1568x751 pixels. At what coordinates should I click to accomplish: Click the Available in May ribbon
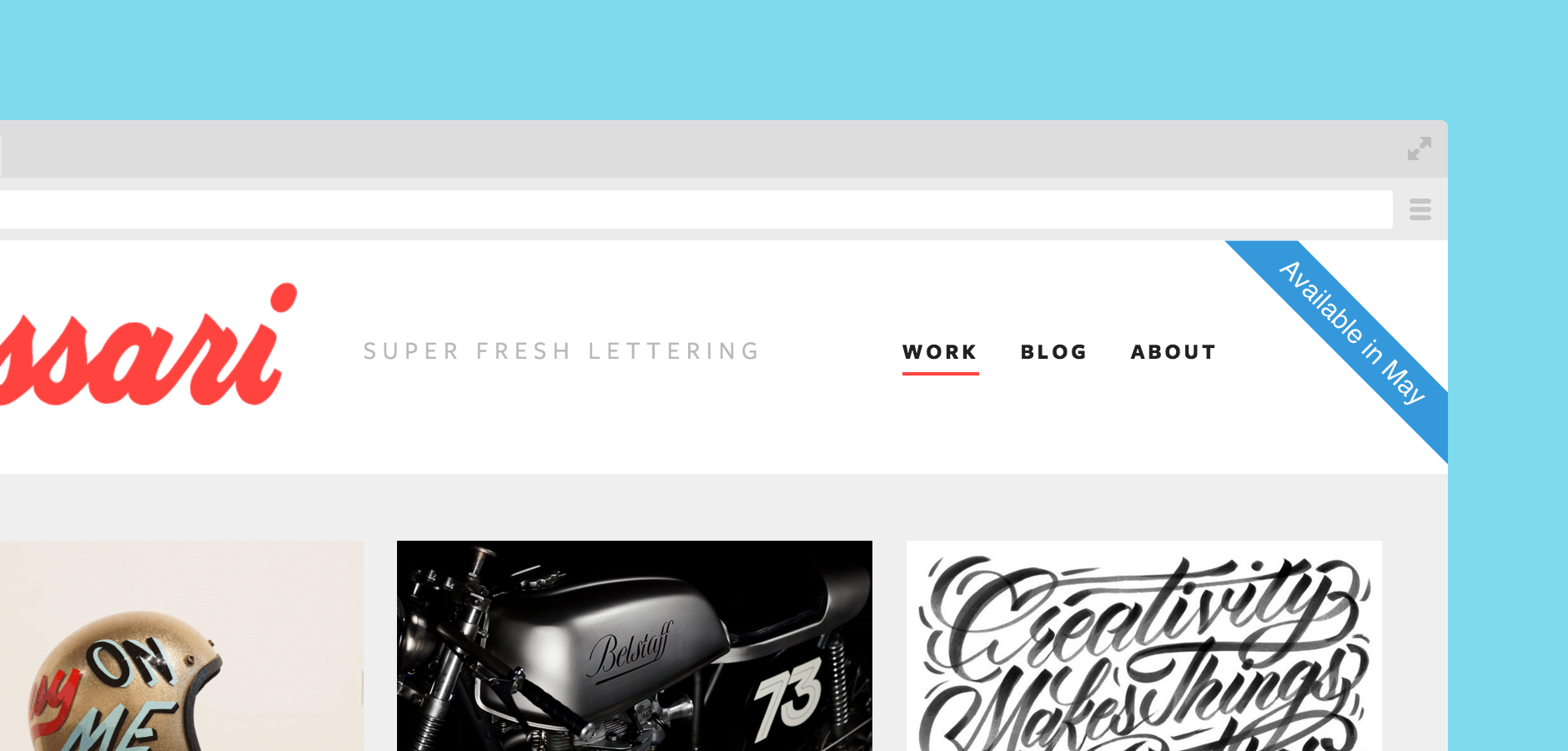1351,334
